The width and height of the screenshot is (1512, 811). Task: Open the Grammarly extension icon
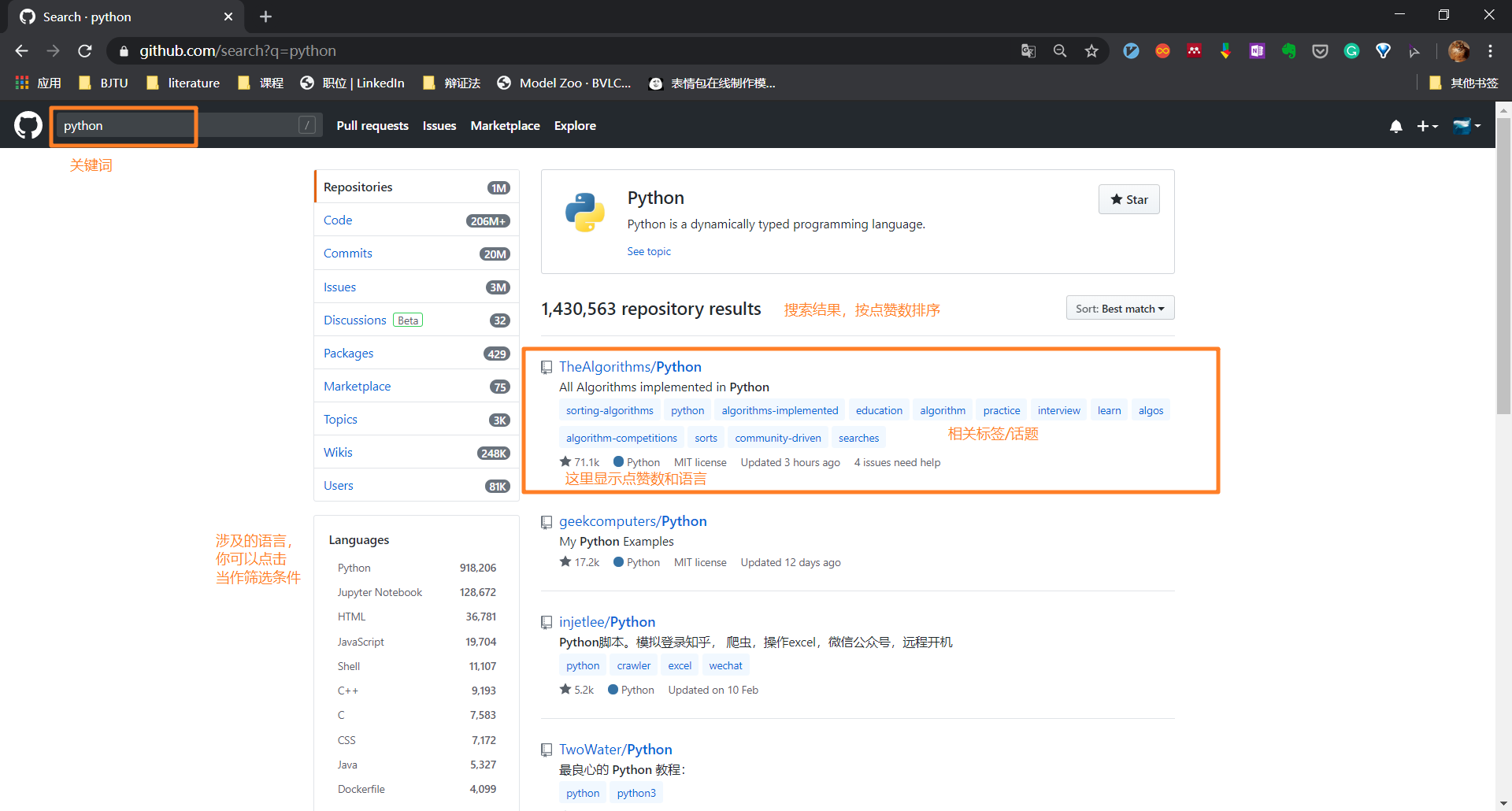[1351, 51]
